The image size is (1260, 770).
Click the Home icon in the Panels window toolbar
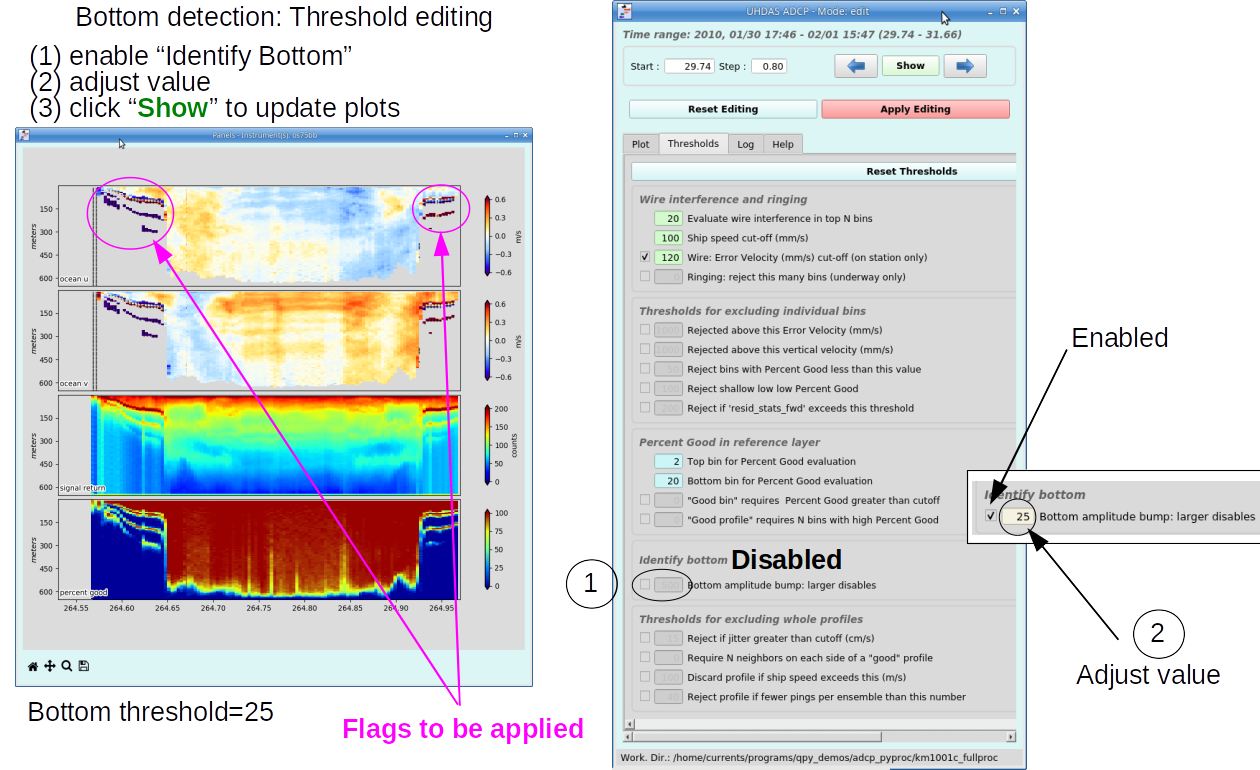(x=33, y=665)
